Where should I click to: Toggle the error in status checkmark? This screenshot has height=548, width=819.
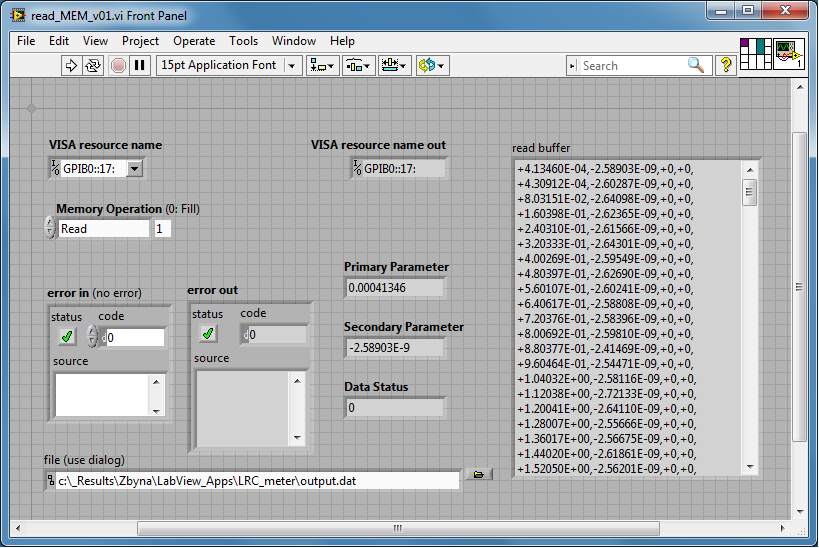click(x=67, y=337)
